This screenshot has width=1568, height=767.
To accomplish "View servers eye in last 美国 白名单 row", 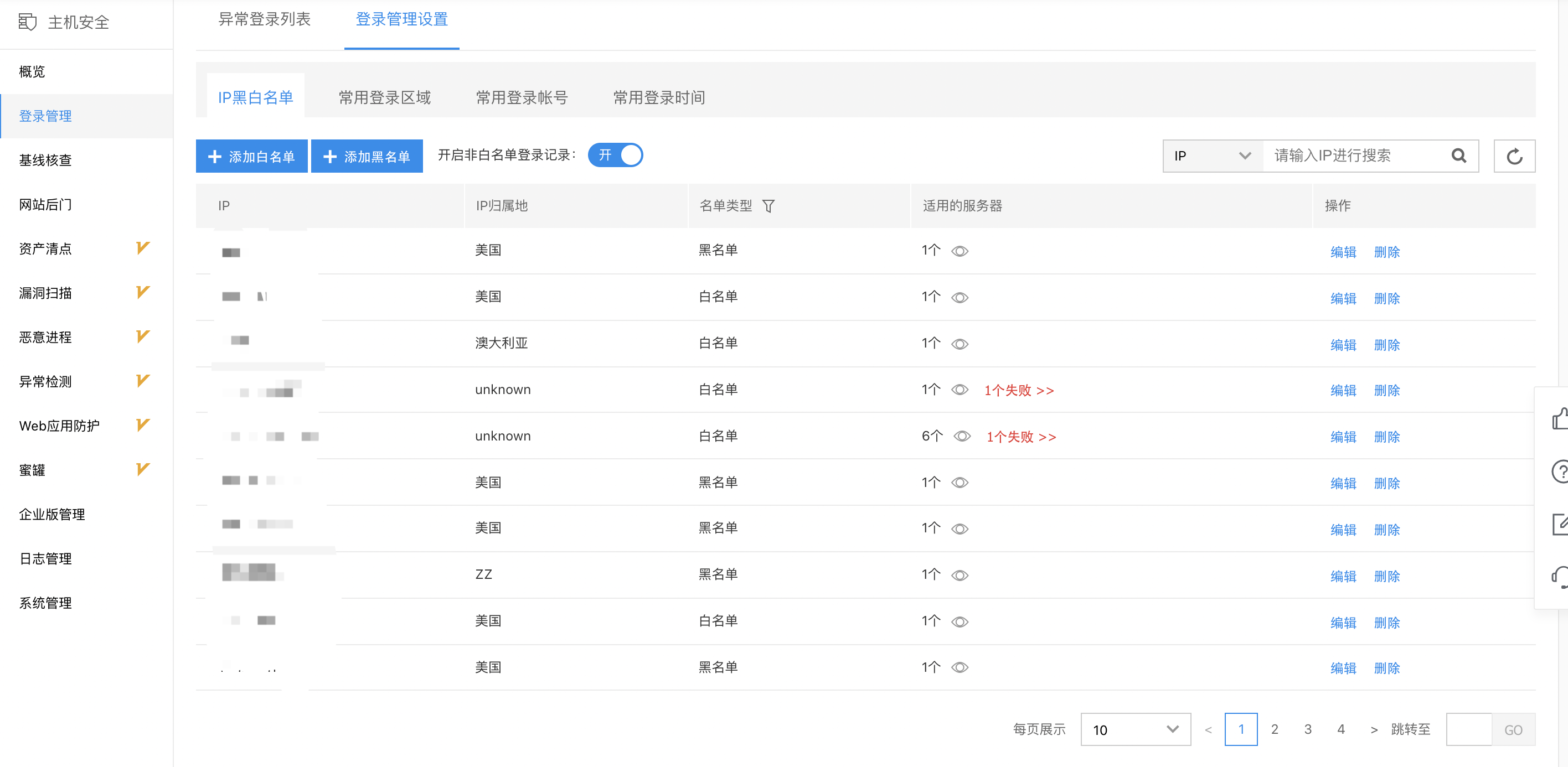I will [960, 621].
